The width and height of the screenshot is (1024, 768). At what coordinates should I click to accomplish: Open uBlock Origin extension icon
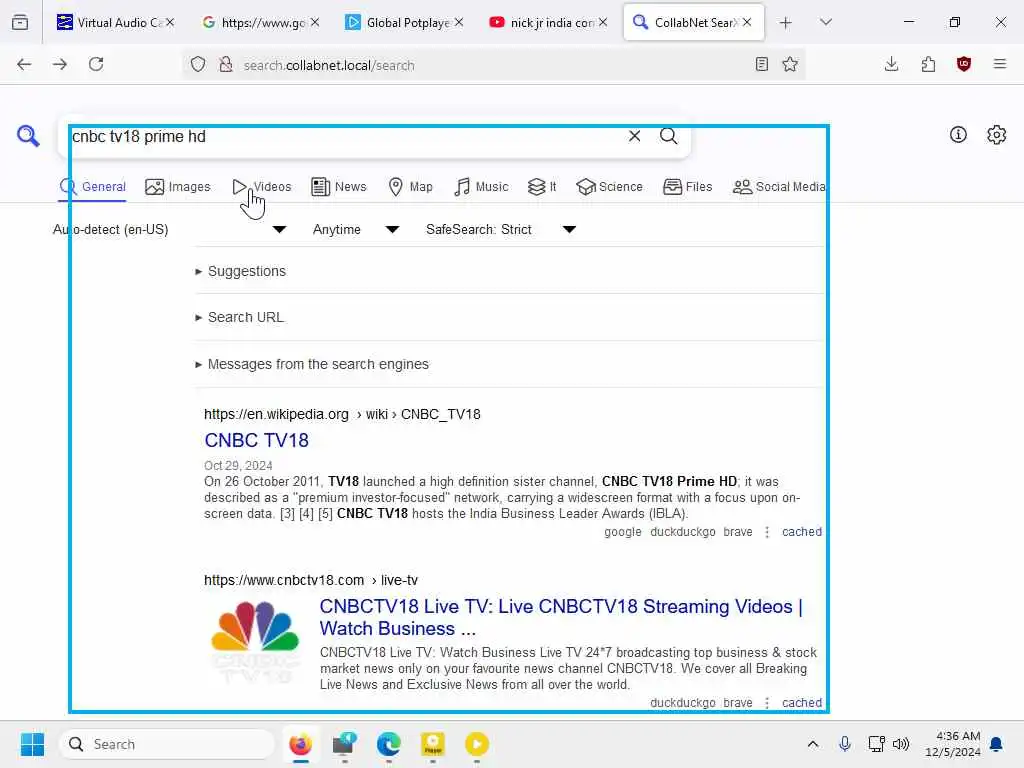pos(964,64)
